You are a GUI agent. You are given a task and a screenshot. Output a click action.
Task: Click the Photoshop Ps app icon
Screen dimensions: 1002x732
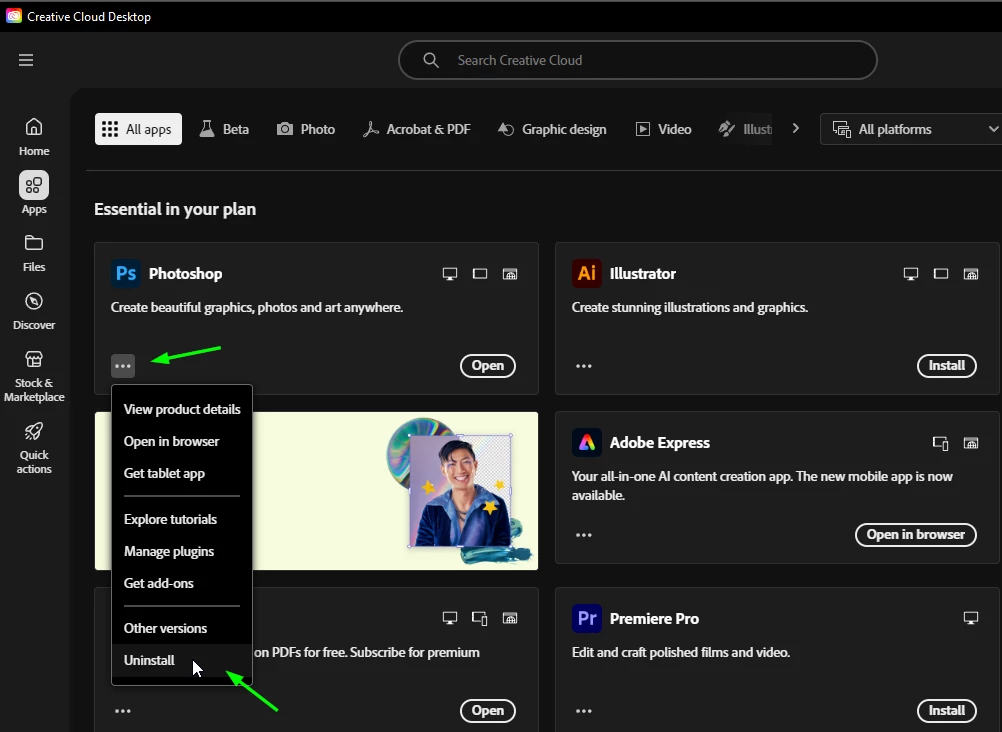[x=126, y=274]
